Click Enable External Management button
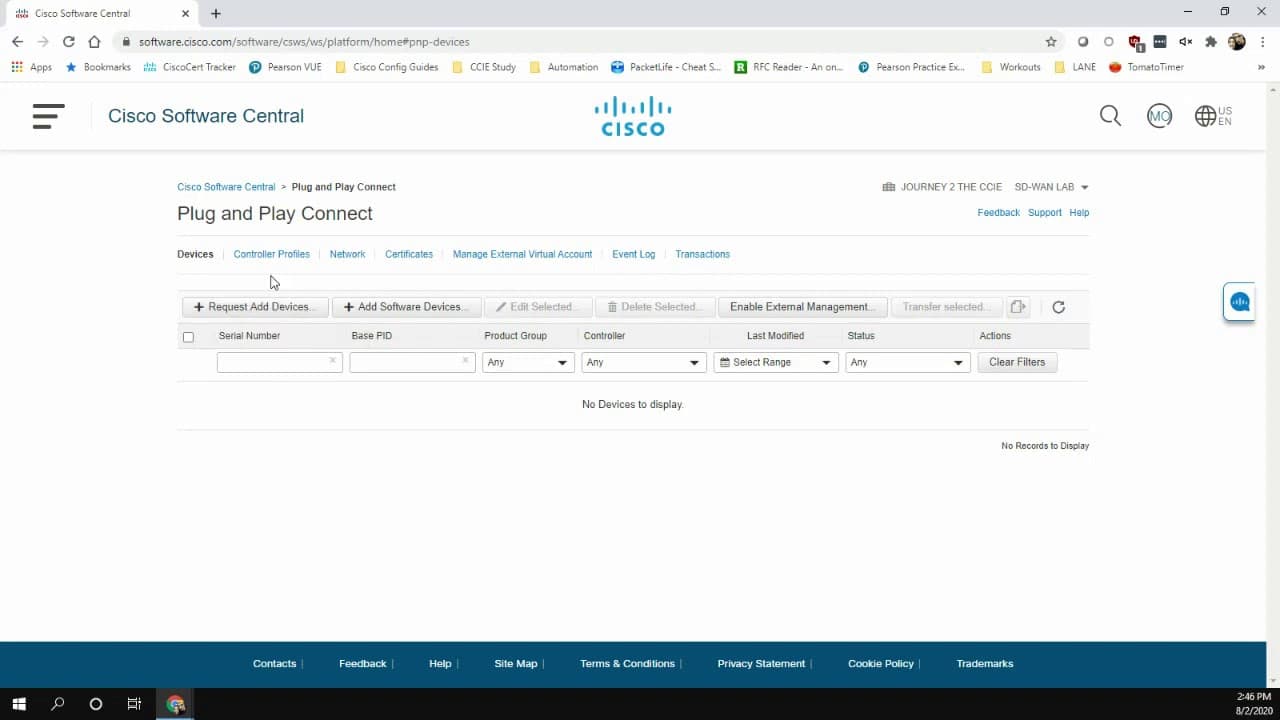The width and height of the screenshot is (1280, 720). click(803, 307)
